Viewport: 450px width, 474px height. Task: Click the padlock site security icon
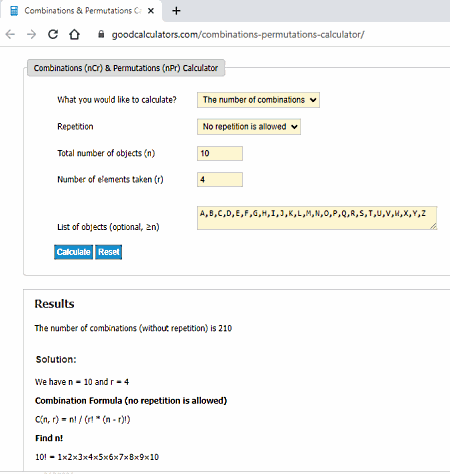pyautogui.click(x=101, y=34)
